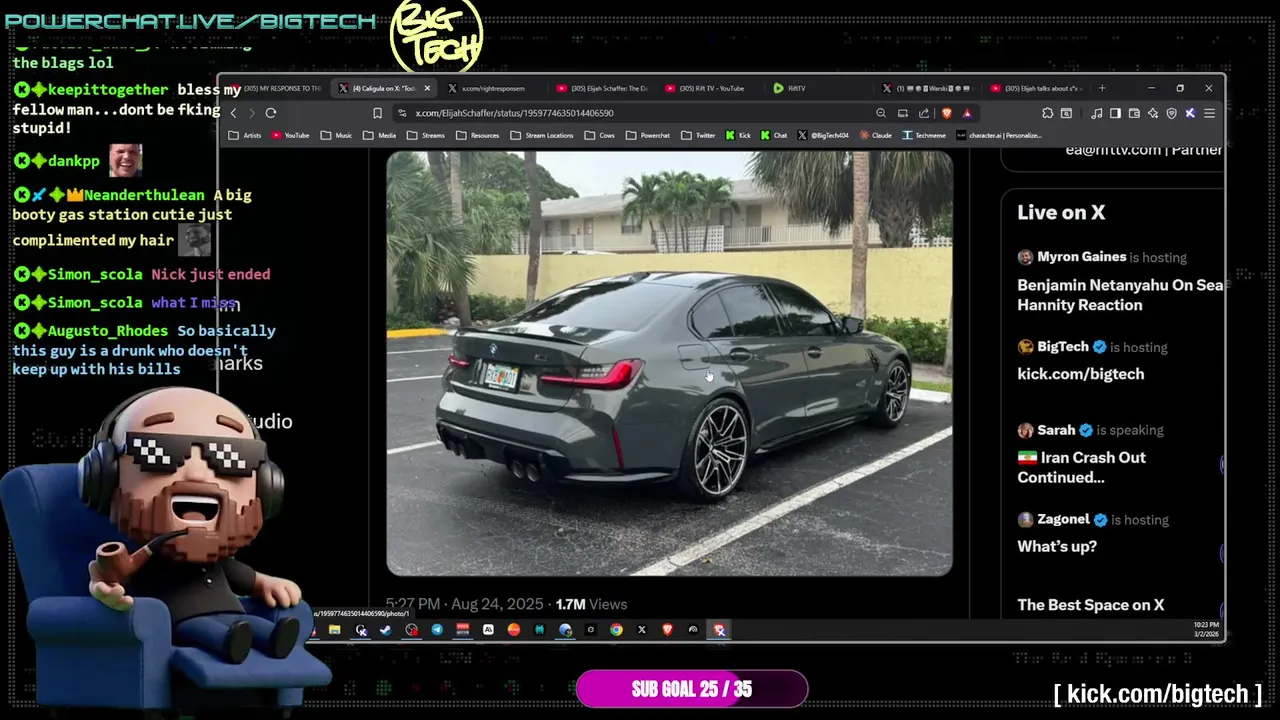
Task: Open the Powerchat bookmark folder
Action: coord(648,135)
